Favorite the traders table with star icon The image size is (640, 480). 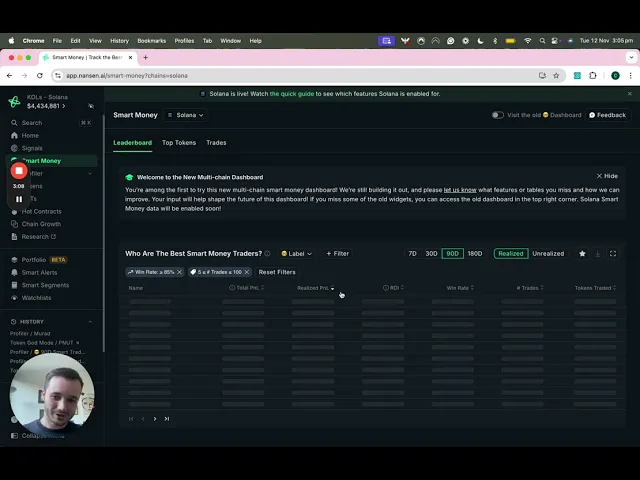point(582,254)
